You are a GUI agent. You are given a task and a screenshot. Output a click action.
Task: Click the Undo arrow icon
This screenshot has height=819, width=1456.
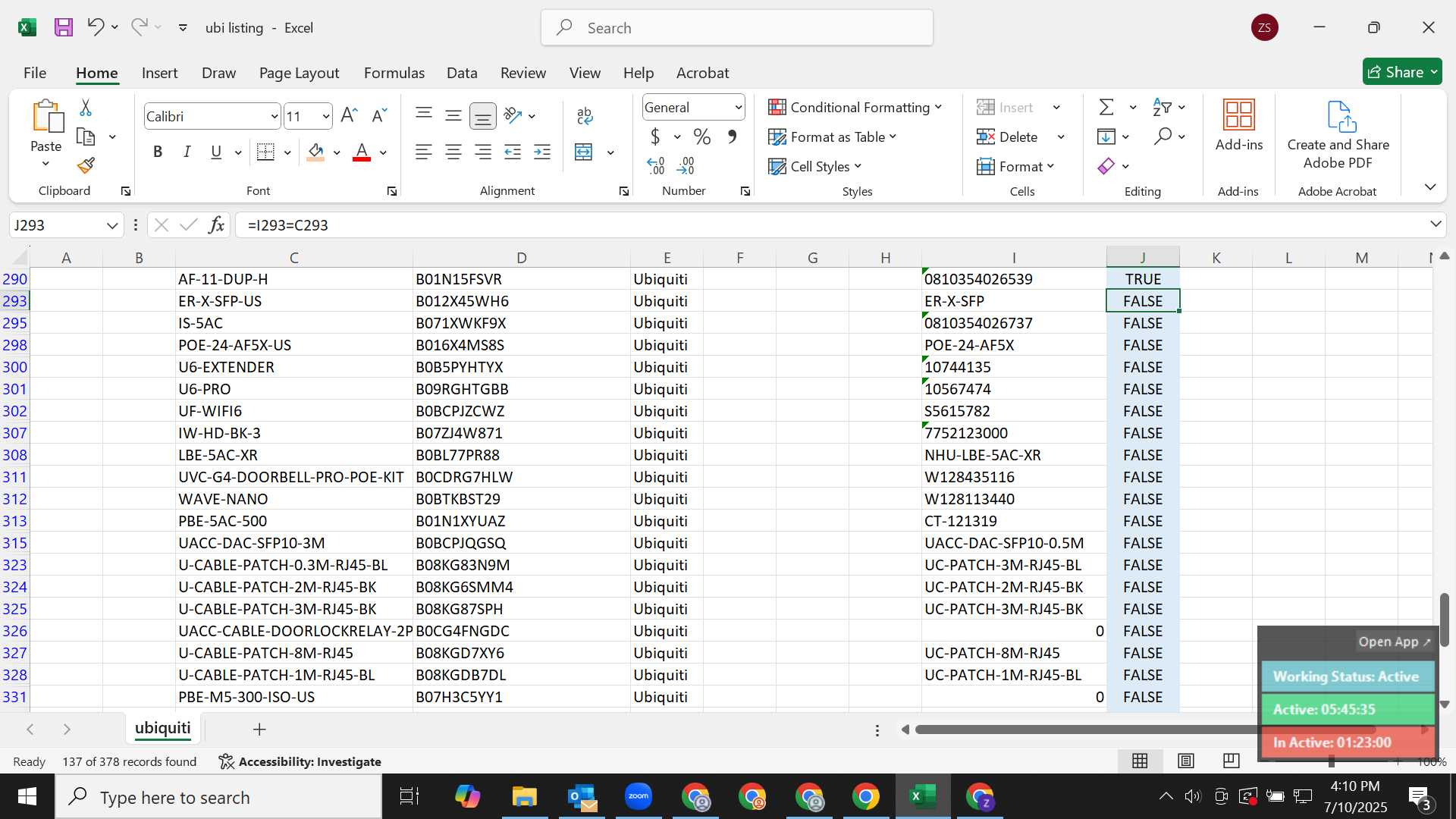(95, 27)
